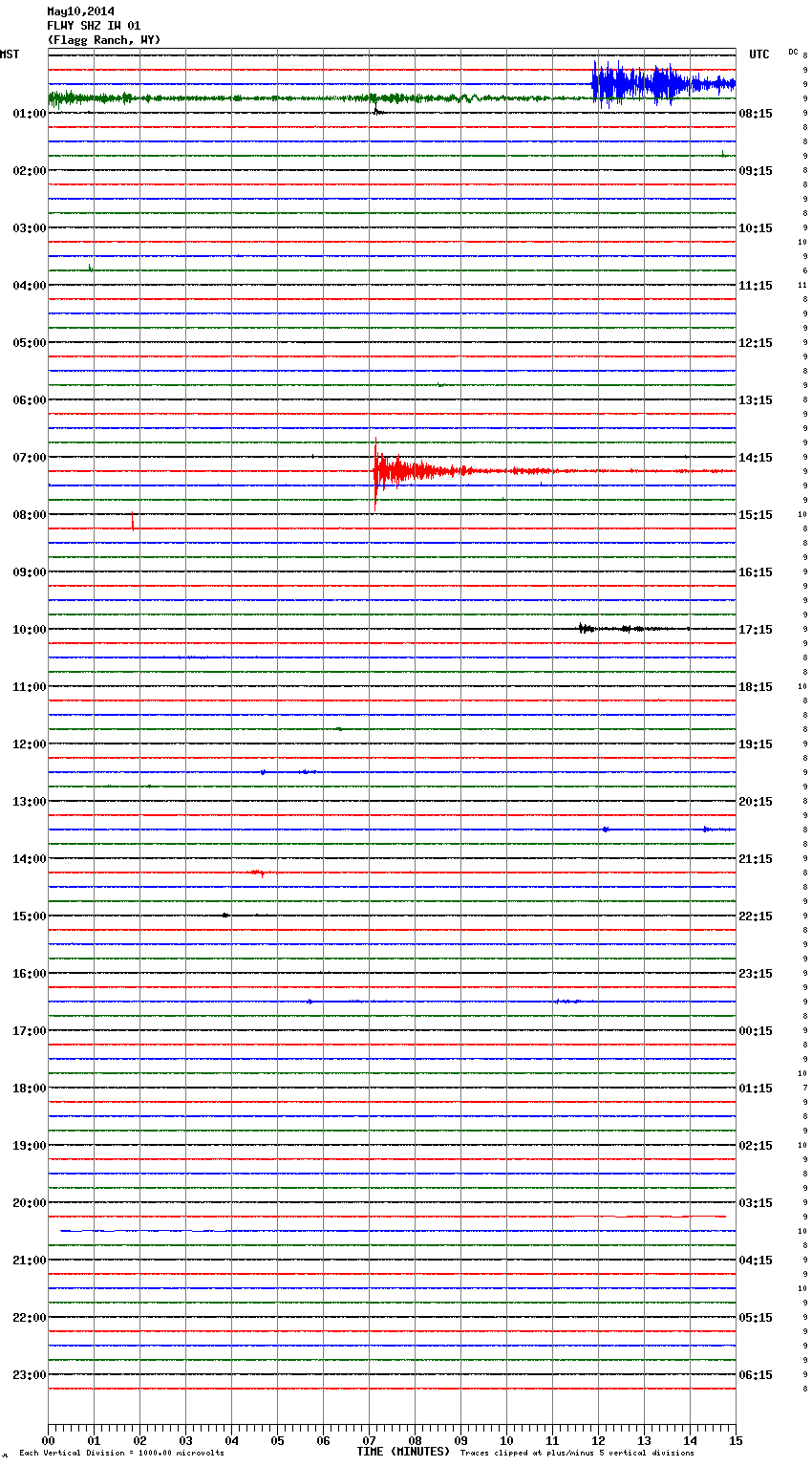
Task: Click the 08:15 UTC time label
Action: tap(756, 114)
